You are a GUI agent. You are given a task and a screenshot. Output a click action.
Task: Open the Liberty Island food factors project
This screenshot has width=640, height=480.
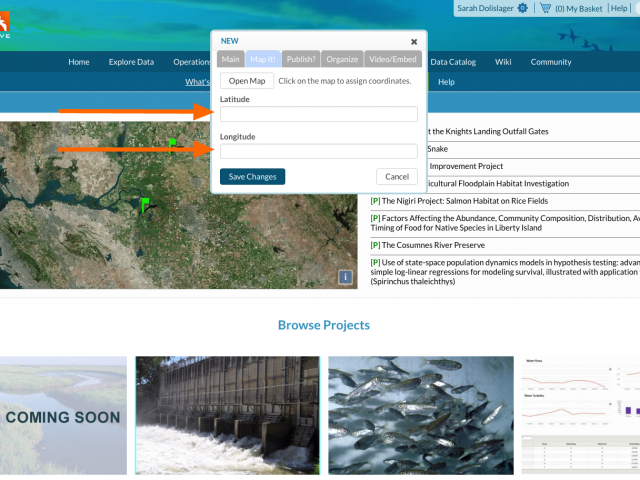505,223
